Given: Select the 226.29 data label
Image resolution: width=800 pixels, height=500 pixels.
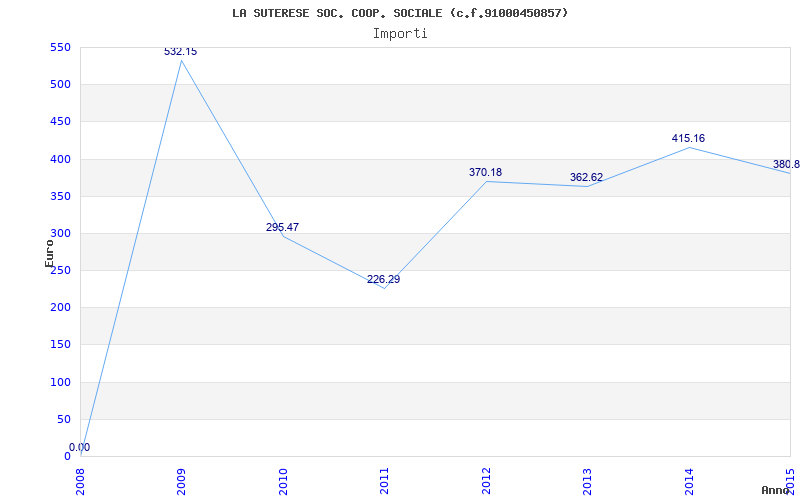Looking at the screenshot, I should click(x=383, y=280).
